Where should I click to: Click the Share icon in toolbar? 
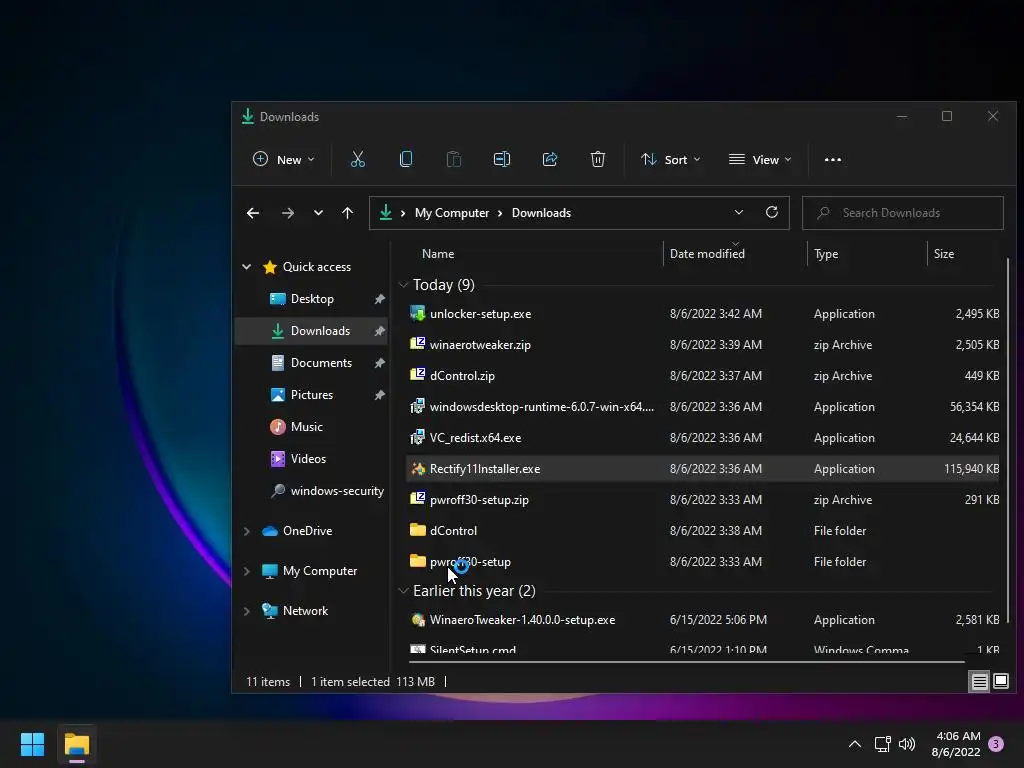point(550,159)
